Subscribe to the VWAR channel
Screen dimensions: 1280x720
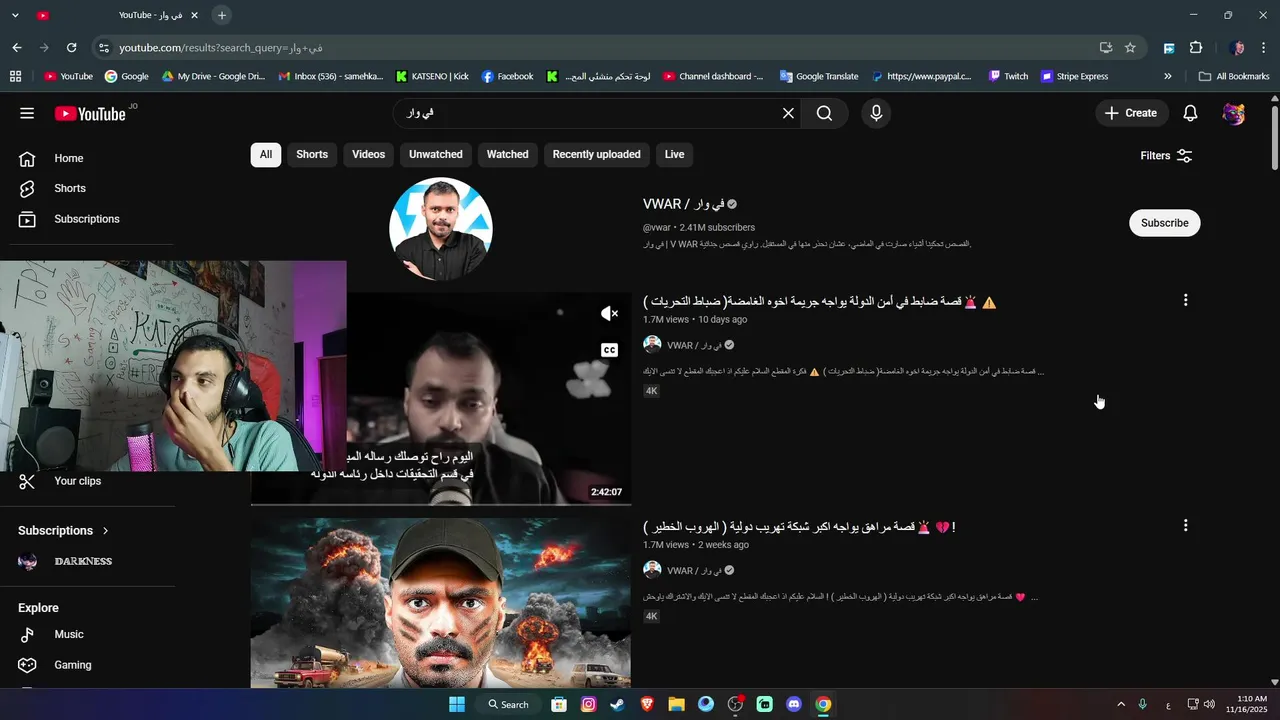(1164, 223)
